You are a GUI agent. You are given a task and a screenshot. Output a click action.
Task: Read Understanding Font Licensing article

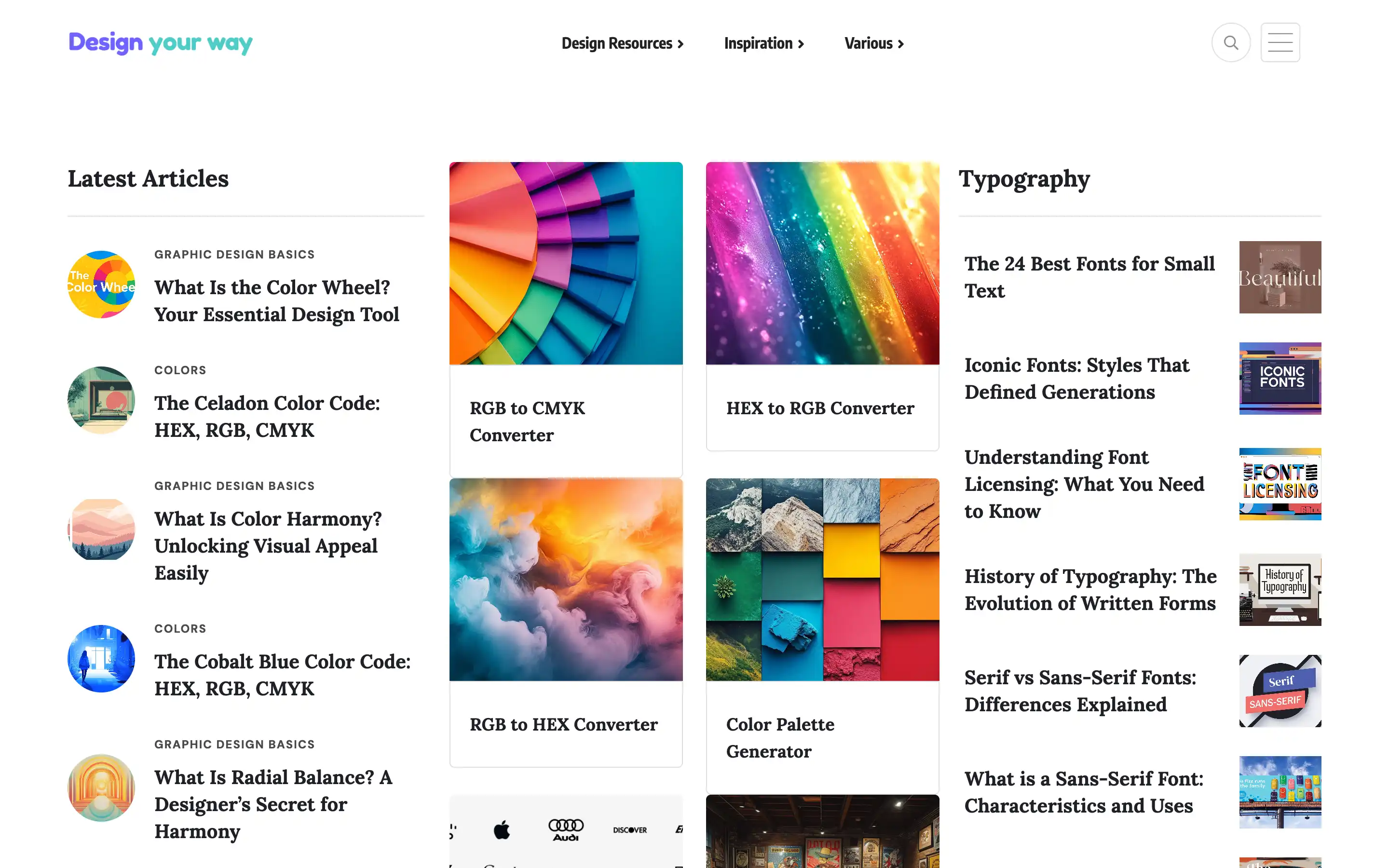tap(1084, 484)
